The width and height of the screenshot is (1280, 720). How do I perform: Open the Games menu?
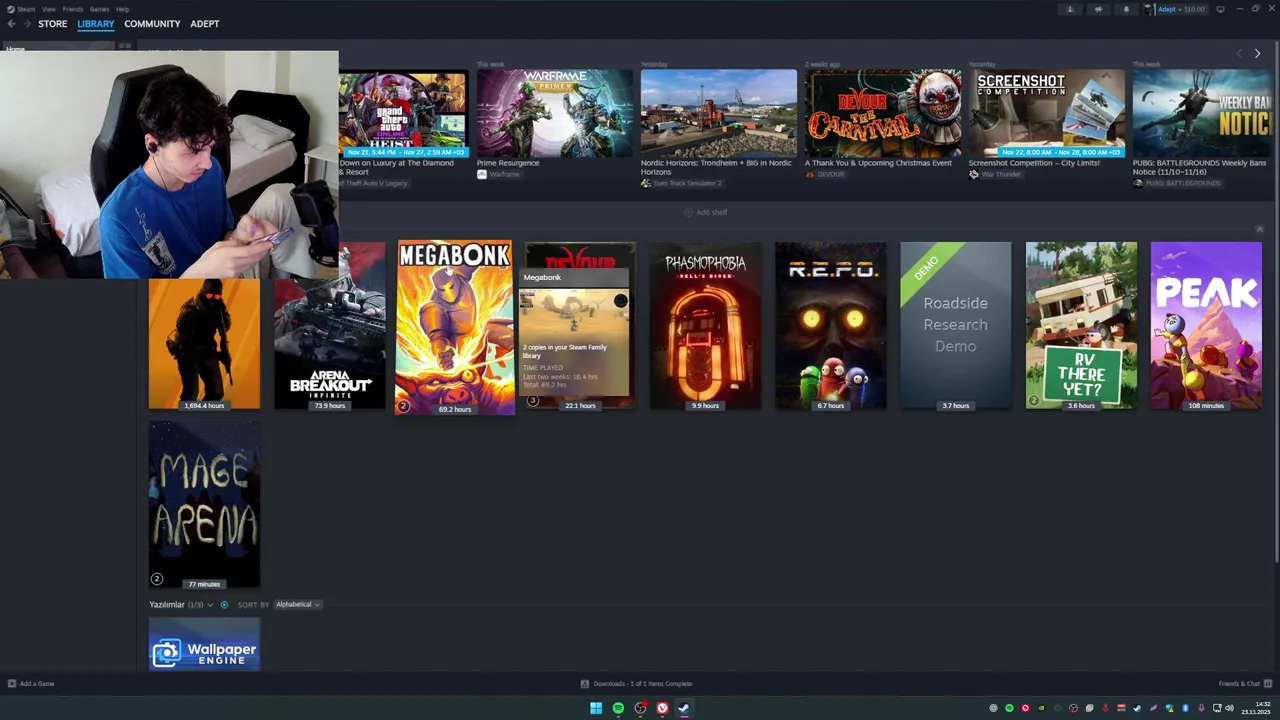[99, 9]
